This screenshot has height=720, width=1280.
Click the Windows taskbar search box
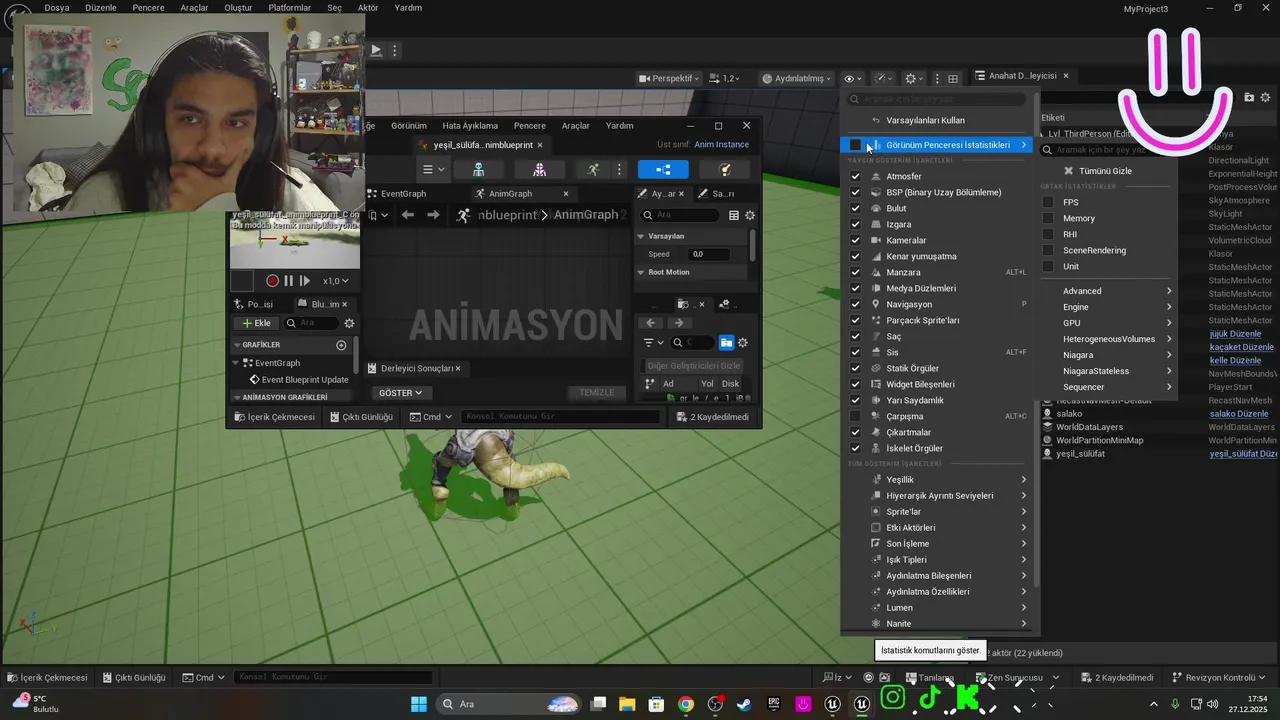click(x=507, y=704)
